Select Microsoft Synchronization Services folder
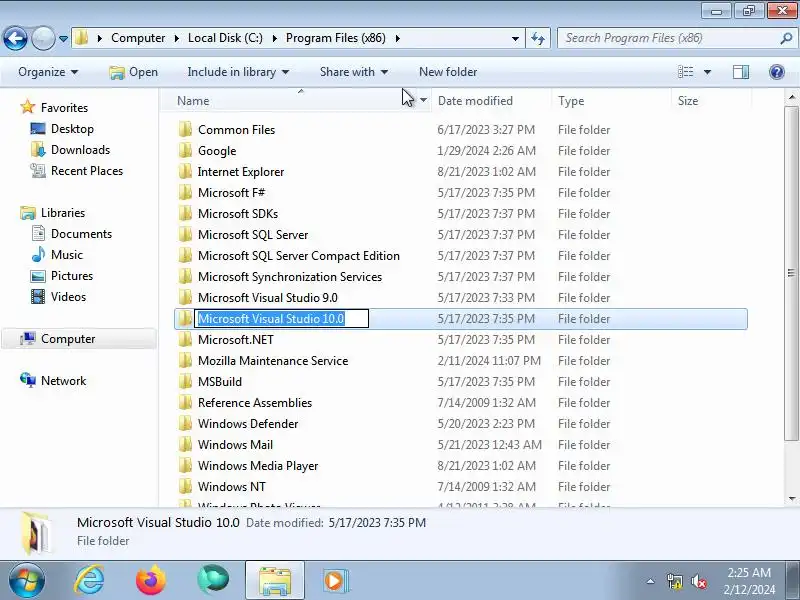The image size is (800, 600). coord(290,277)
